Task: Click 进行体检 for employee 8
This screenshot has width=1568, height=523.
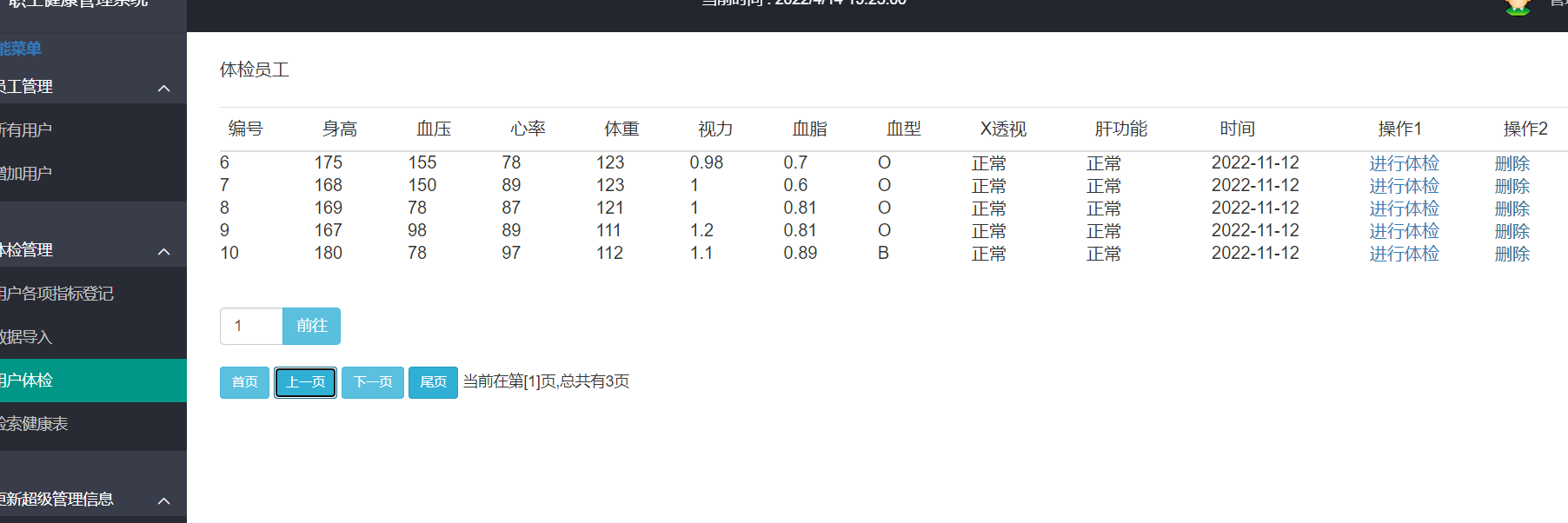Action: click(x=1404, y=209)
